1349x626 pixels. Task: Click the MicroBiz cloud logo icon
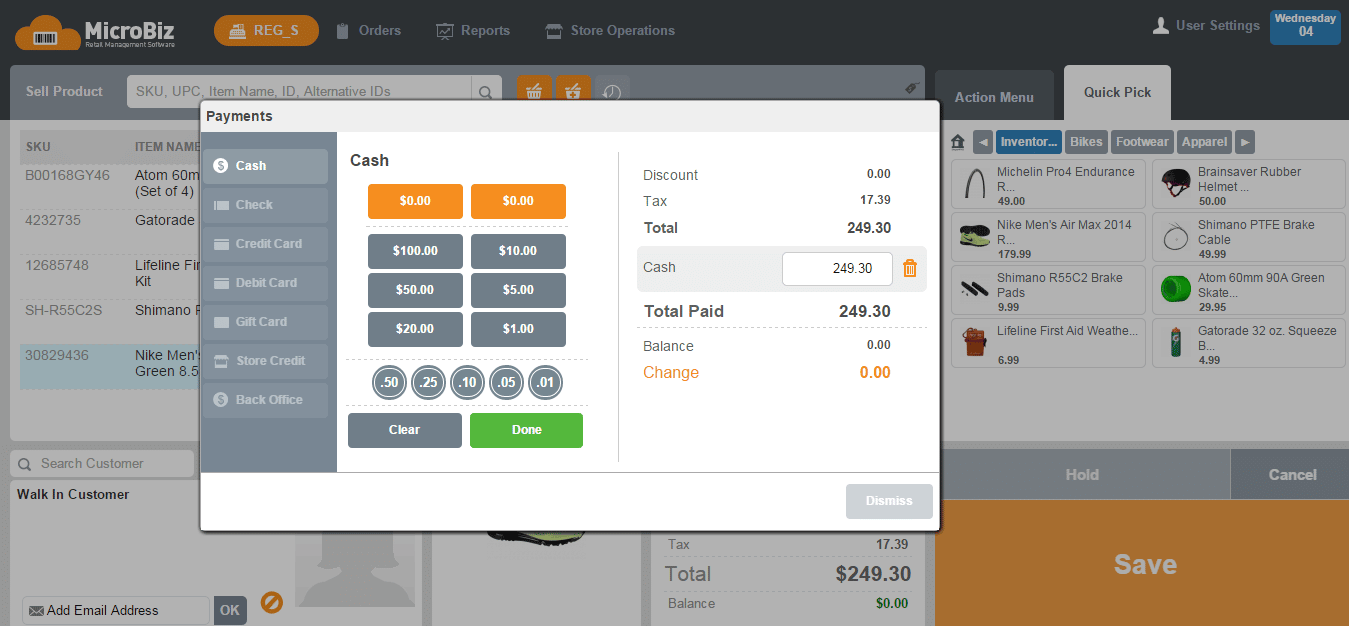click(47, 32)
